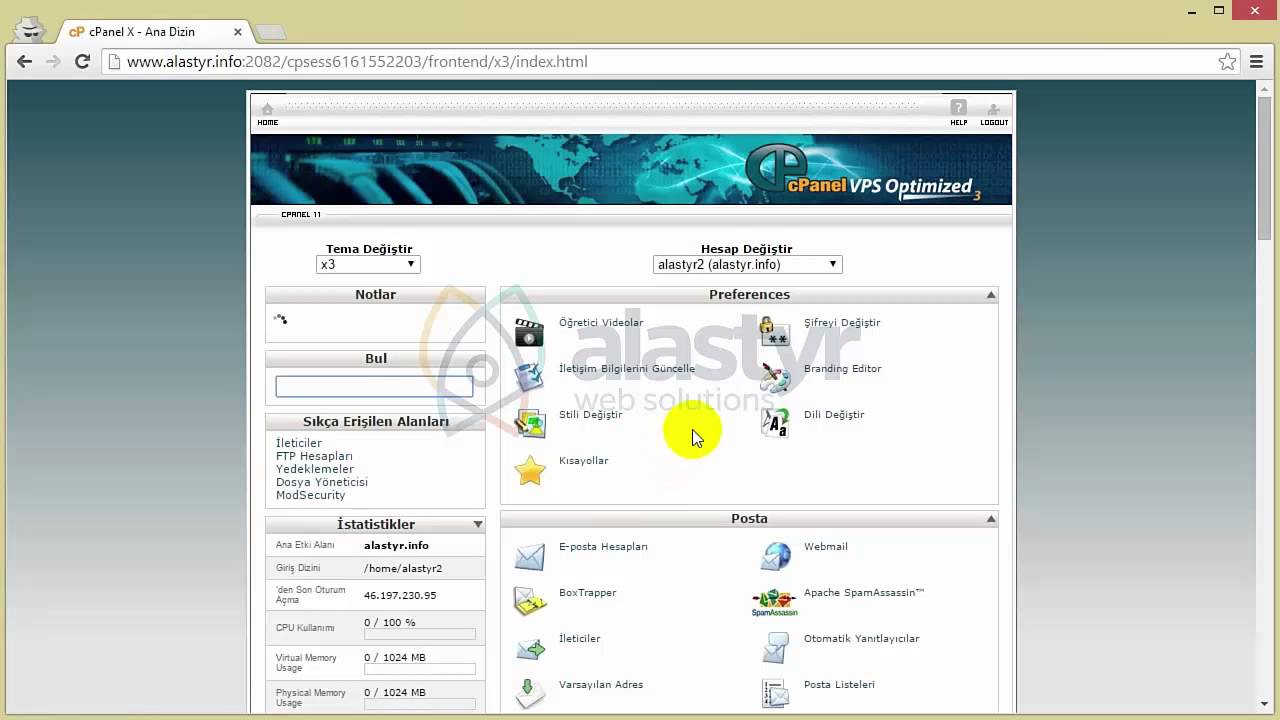
Task: Open the BoxTrapper icon
Action: point(529,601)
